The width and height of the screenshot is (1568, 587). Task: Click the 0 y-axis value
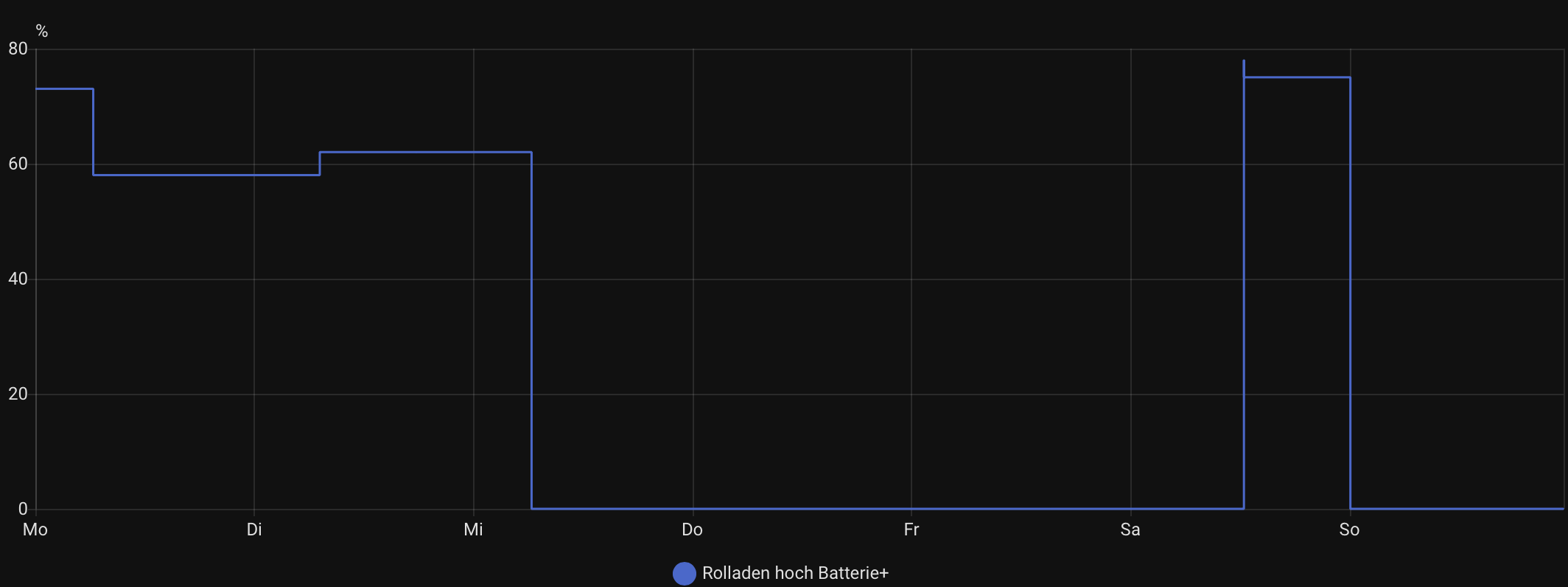23,509
